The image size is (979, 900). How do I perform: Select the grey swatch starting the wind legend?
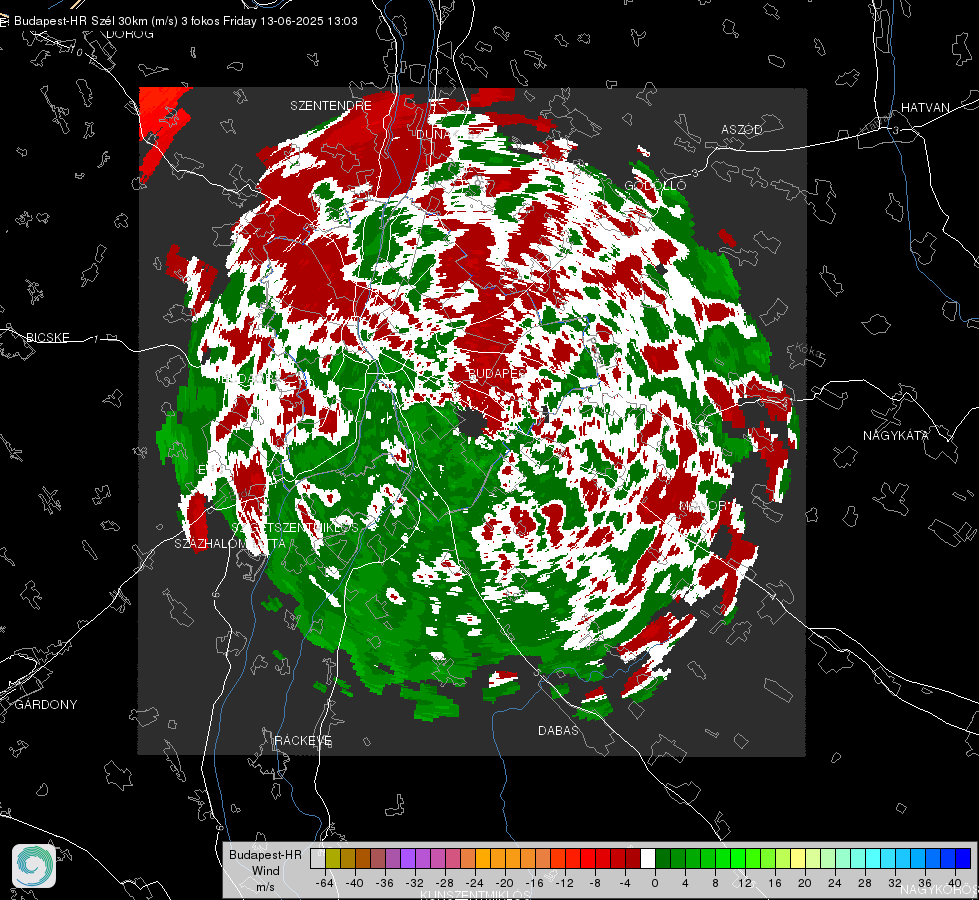[318, 858]
